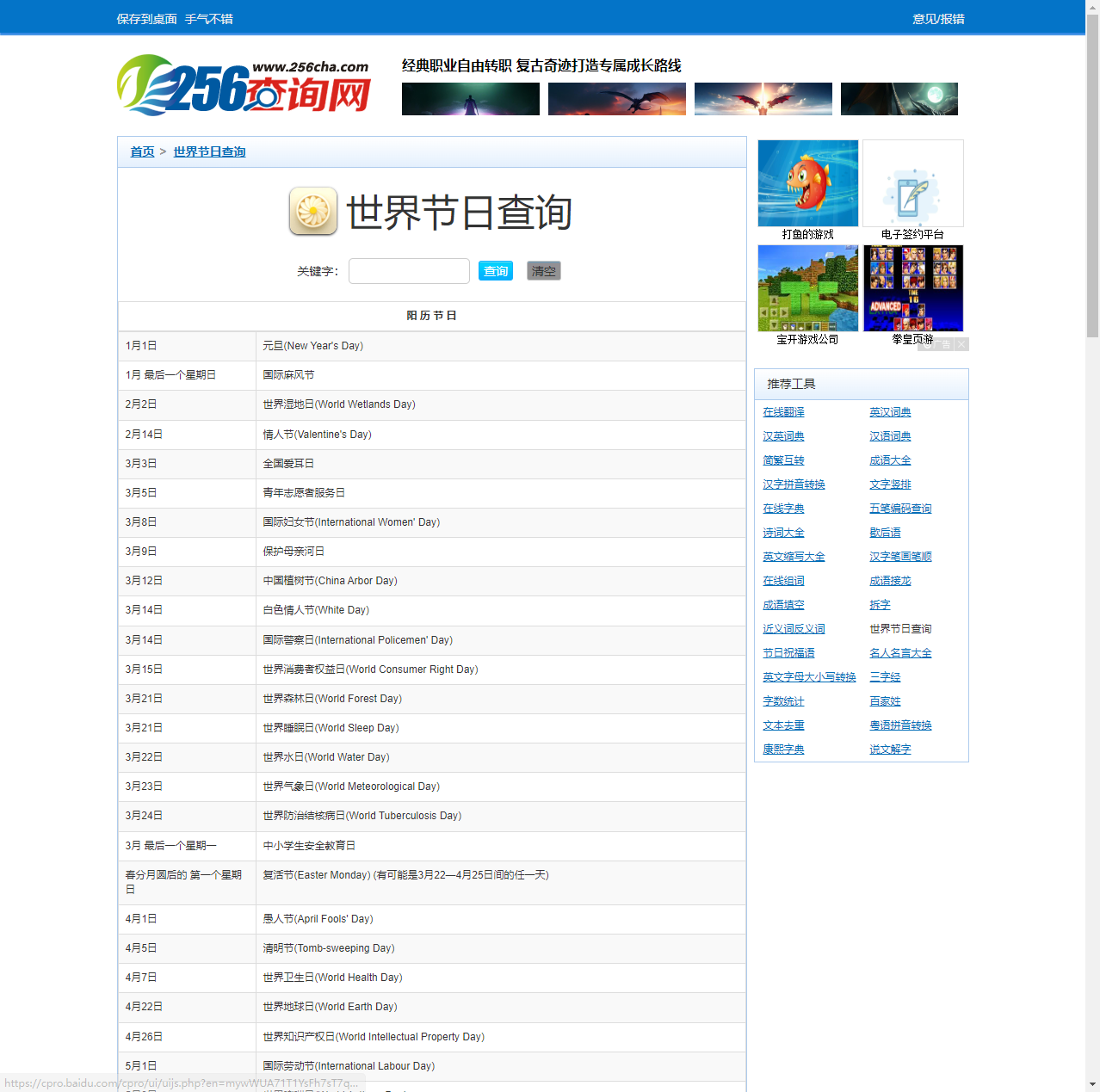Open the 在线翻译 tool link

pyautogui.click(x=783, y=412)
